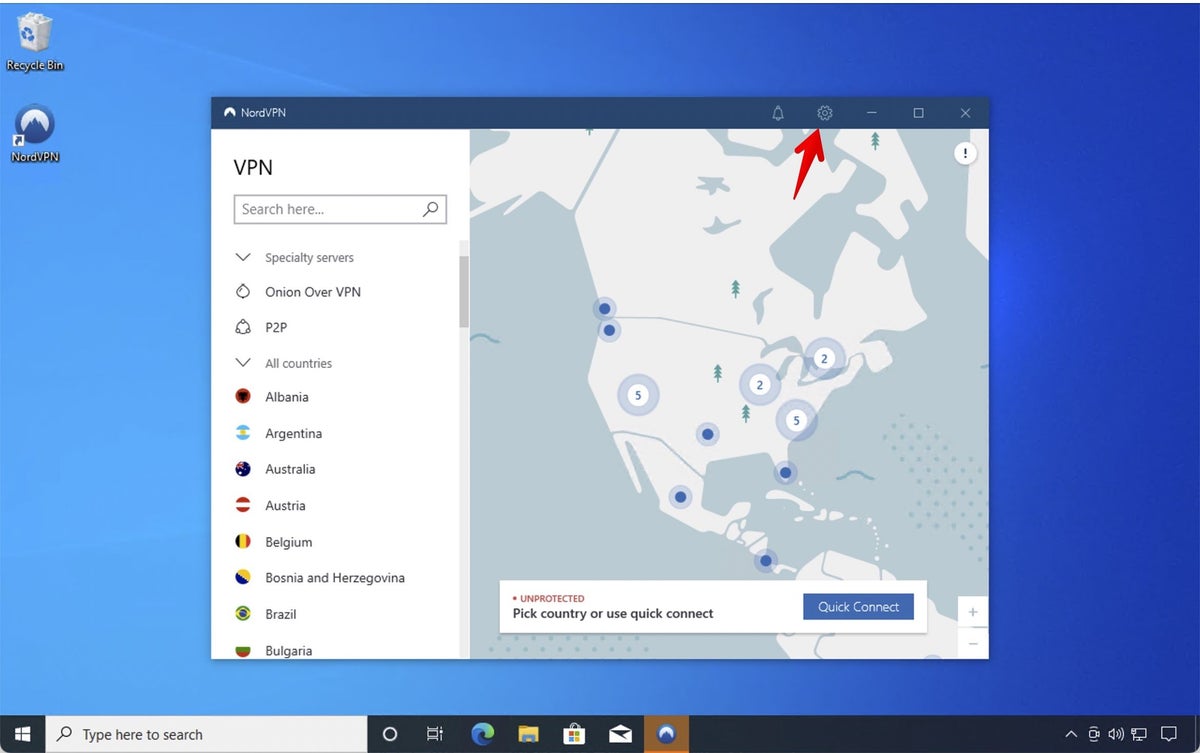
Task: Click the NordVPN logo in the title bar
Action: (x=230, y=113)
